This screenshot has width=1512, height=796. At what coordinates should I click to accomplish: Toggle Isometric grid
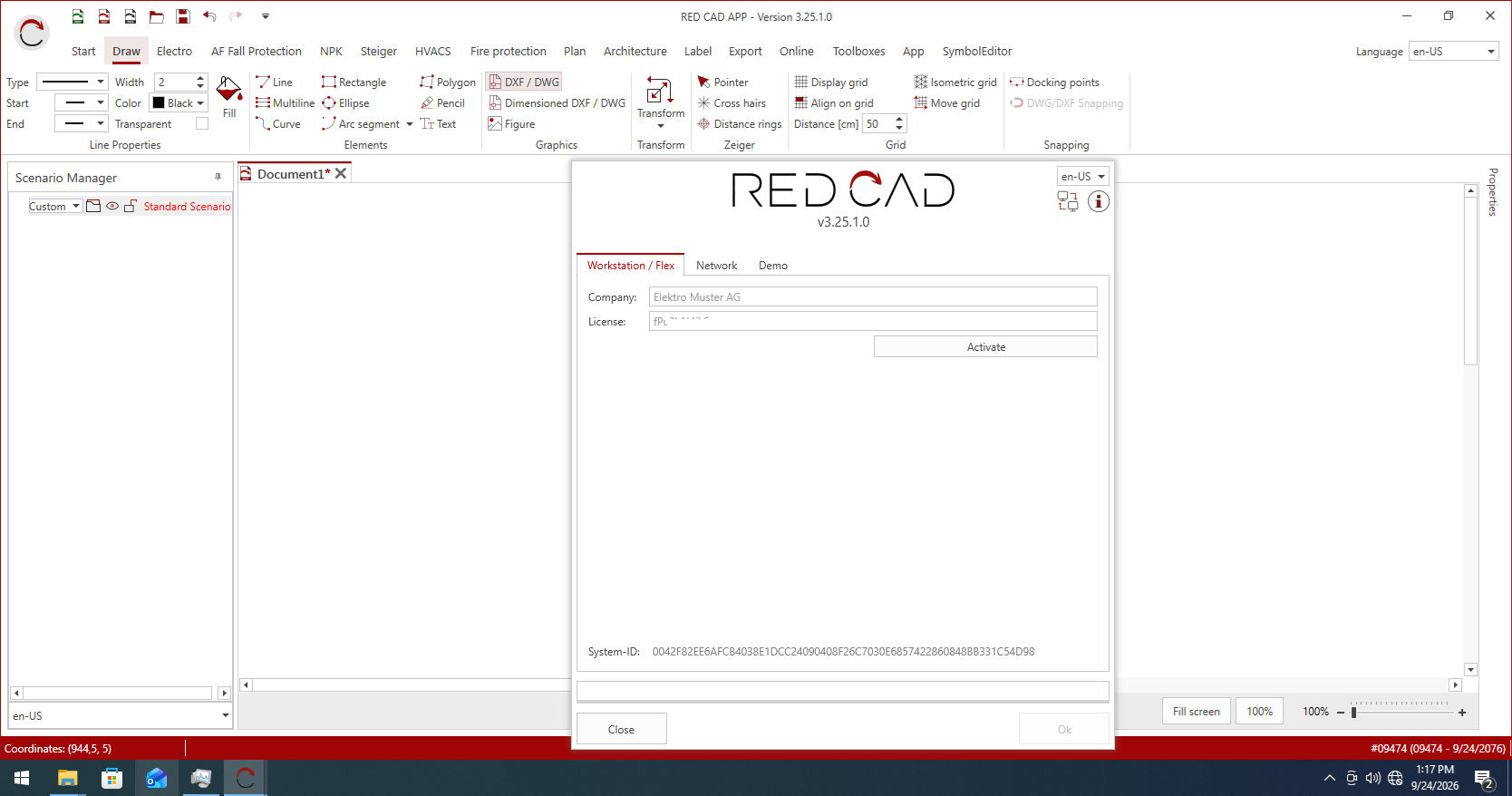point(955,82)
